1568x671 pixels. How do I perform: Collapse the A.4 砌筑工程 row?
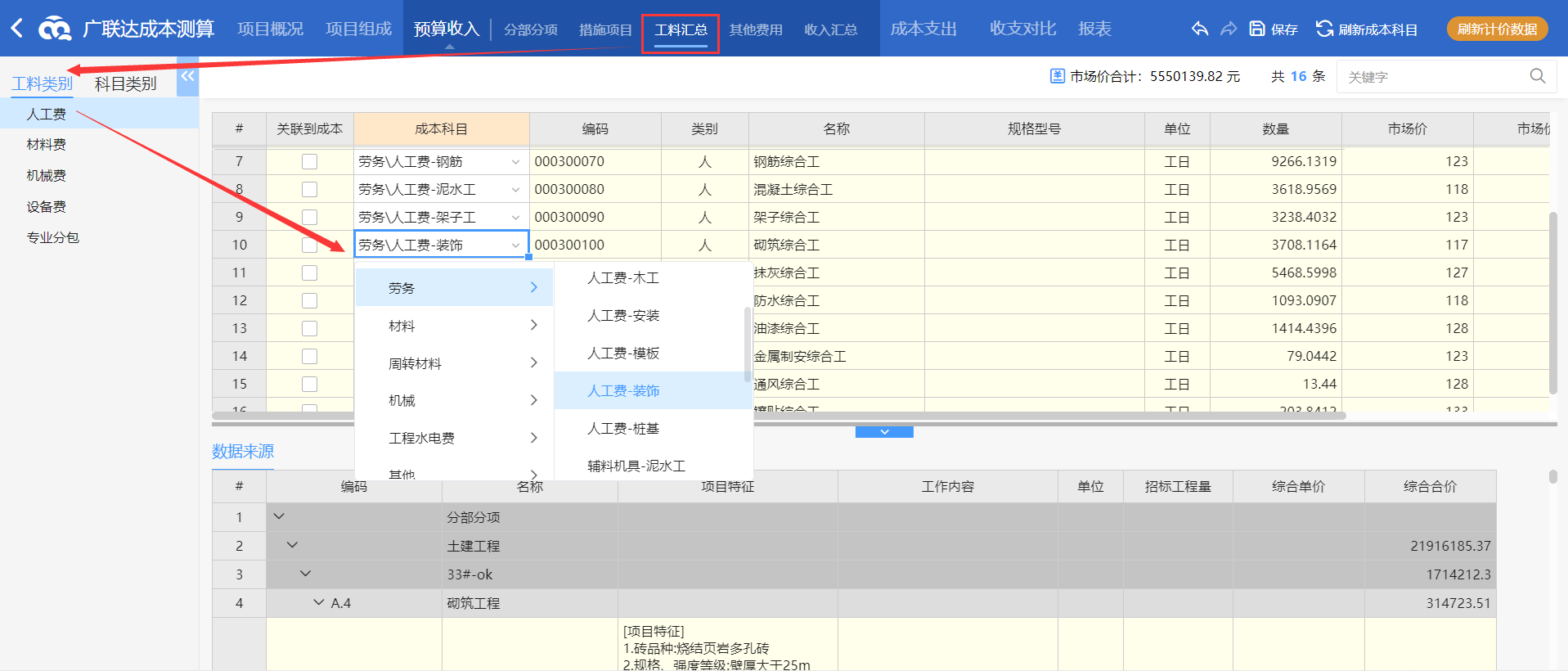point(318,602)
